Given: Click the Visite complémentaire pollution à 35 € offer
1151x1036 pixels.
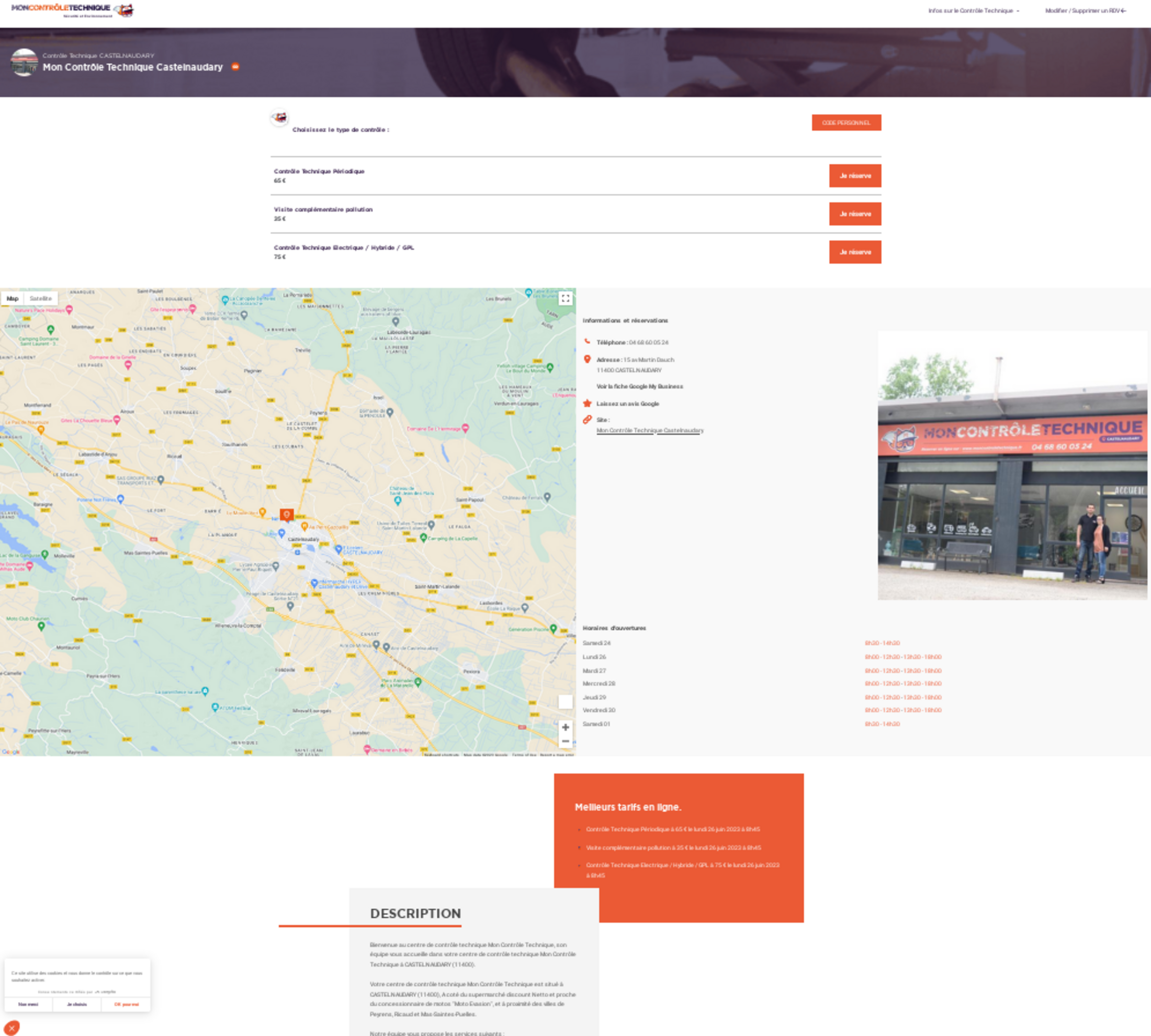Looking at the screenshot, I should [673, 848].
